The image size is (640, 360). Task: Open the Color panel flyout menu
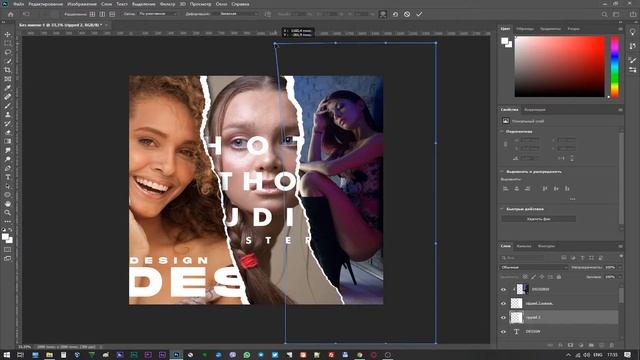(620, 29)
